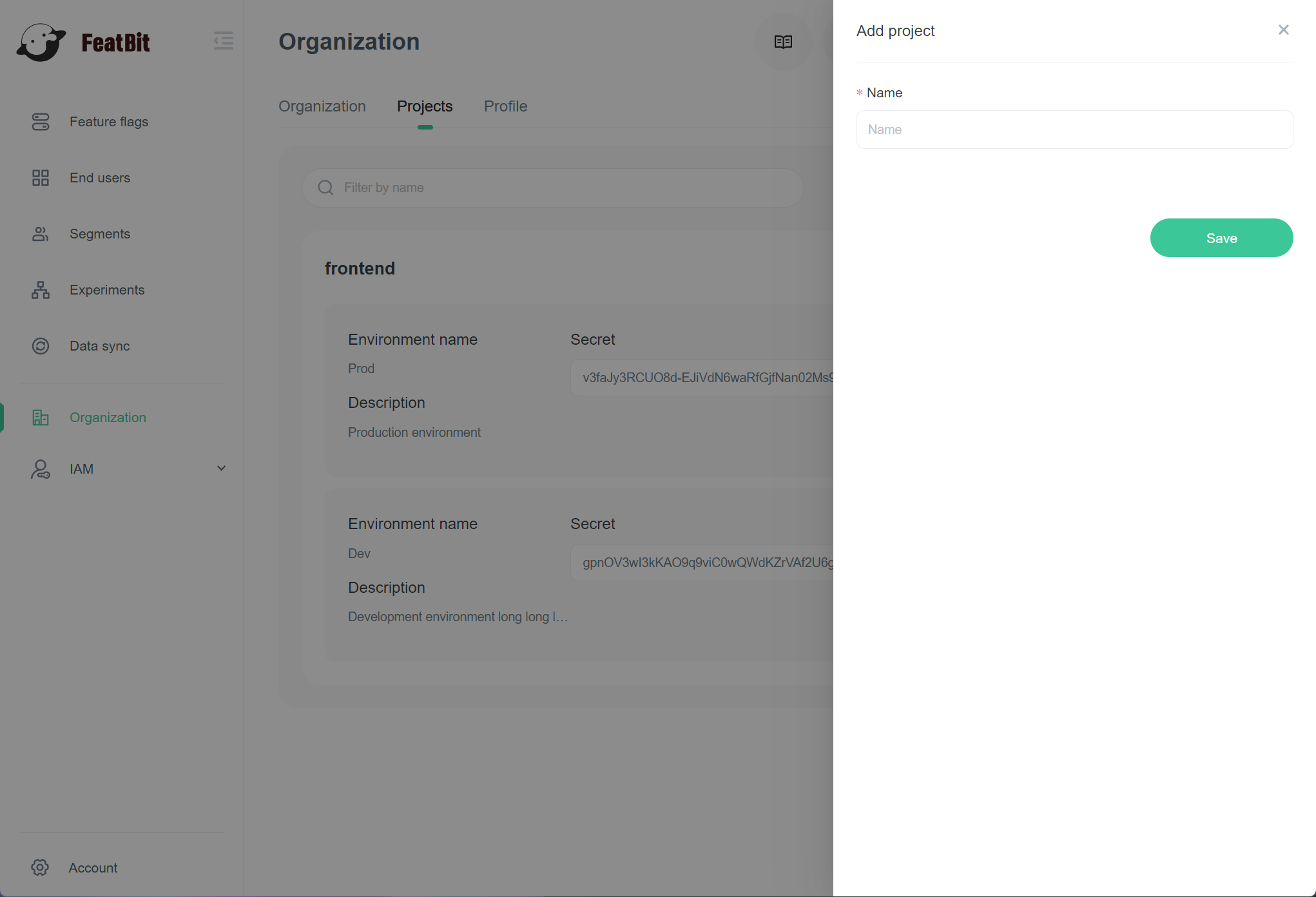The image size is (1316, 897).
Task: Select the Segments people icon
Action: (x=41, y=234)
